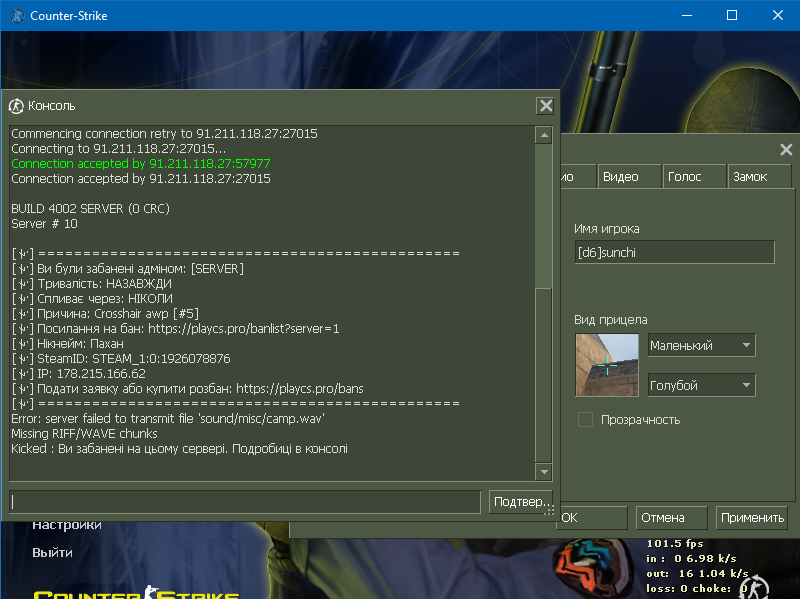Click the 'Missing RIFF/WAVE chunks' line
This screenshot has width=800, height=599.
(84, 434)
